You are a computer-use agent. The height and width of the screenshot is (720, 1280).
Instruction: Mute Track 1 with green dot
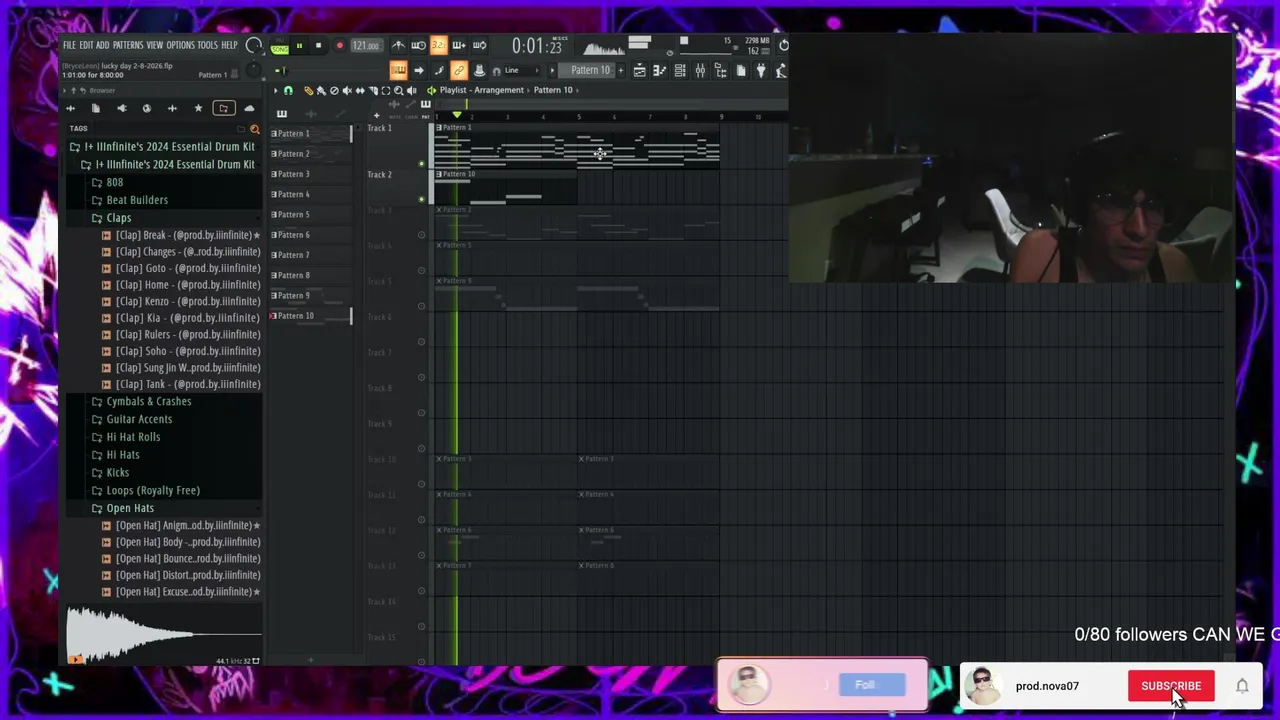pos(421,164)
